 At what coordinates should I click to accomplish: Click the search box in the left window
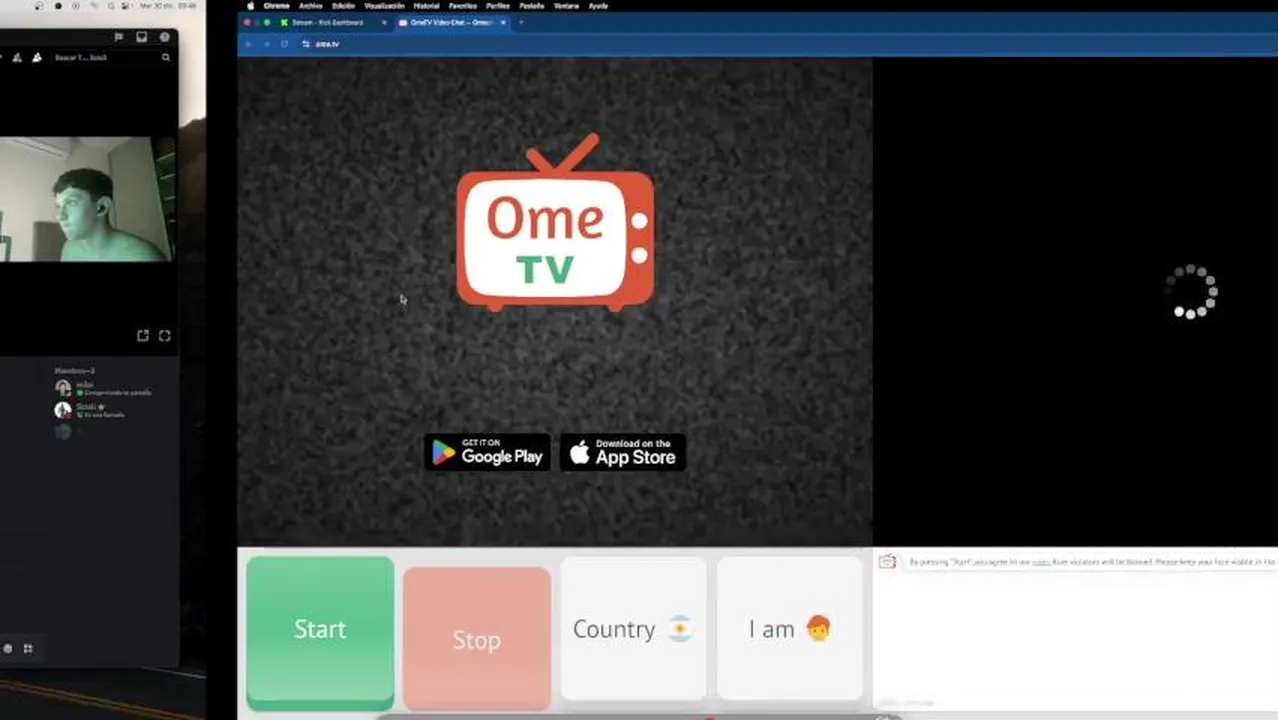(x=111, y=58)
